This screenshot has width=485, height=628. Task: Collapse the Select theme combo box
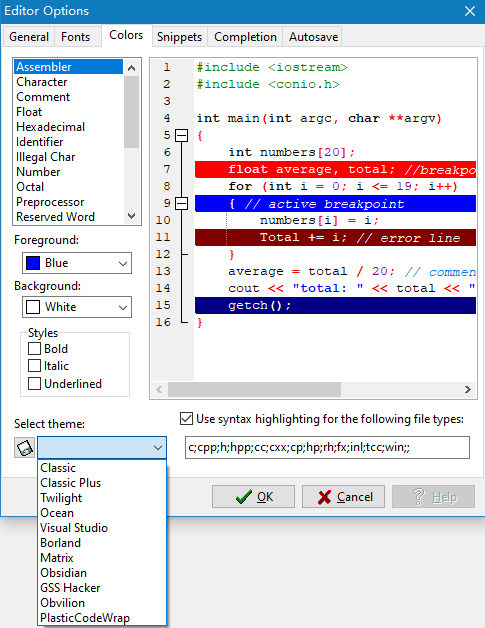pyautogui.click(x=158, y=448)
